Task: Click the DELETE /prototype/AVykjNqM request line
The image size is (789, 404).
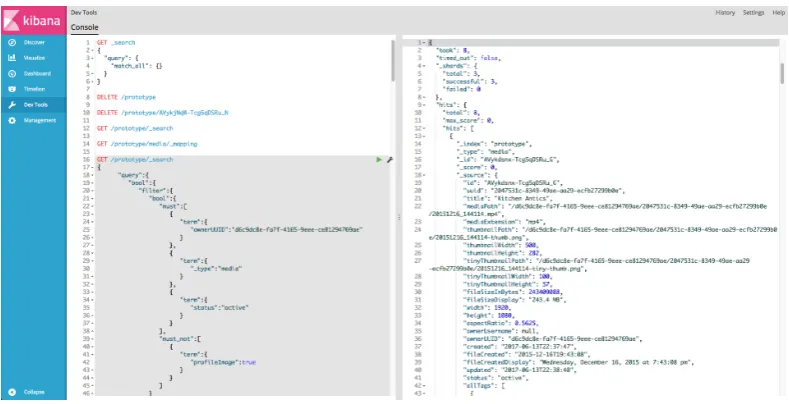Action: [163, 113]
